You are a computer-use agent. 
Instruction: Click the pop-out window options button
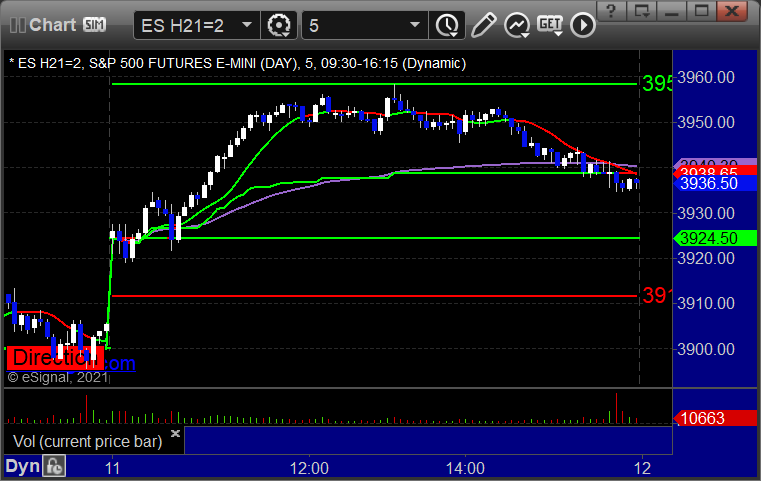(641, 10)
